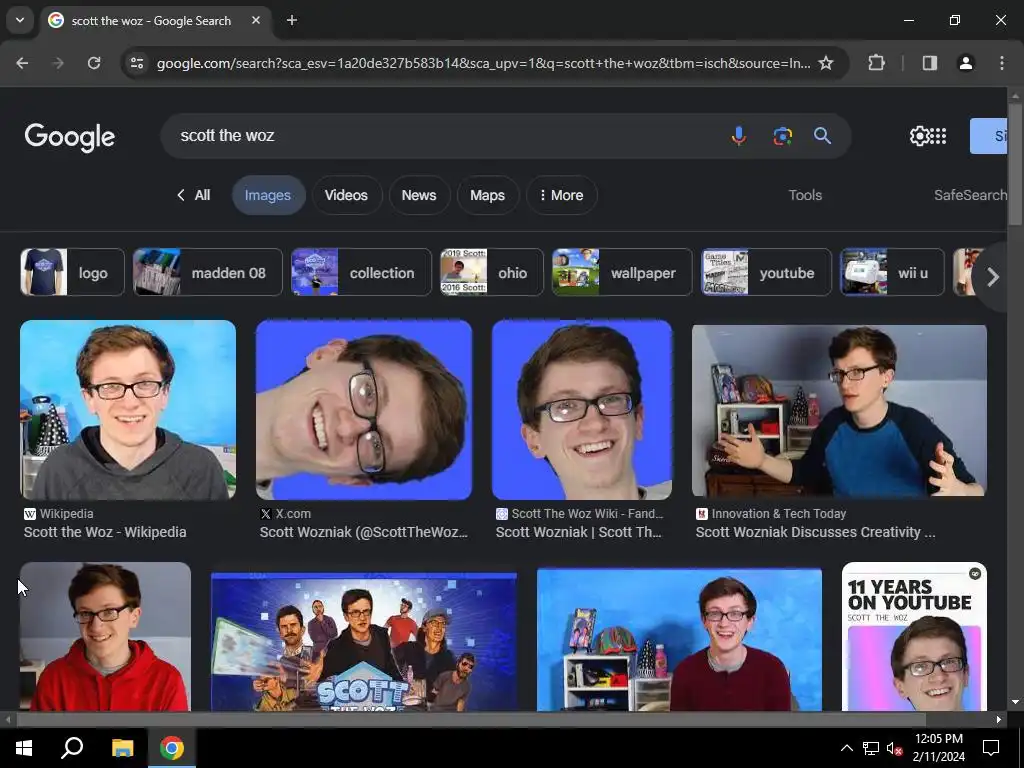1024x768 pixels.
Task: Expand the More search categories menu
Action: tap(562, 195)
